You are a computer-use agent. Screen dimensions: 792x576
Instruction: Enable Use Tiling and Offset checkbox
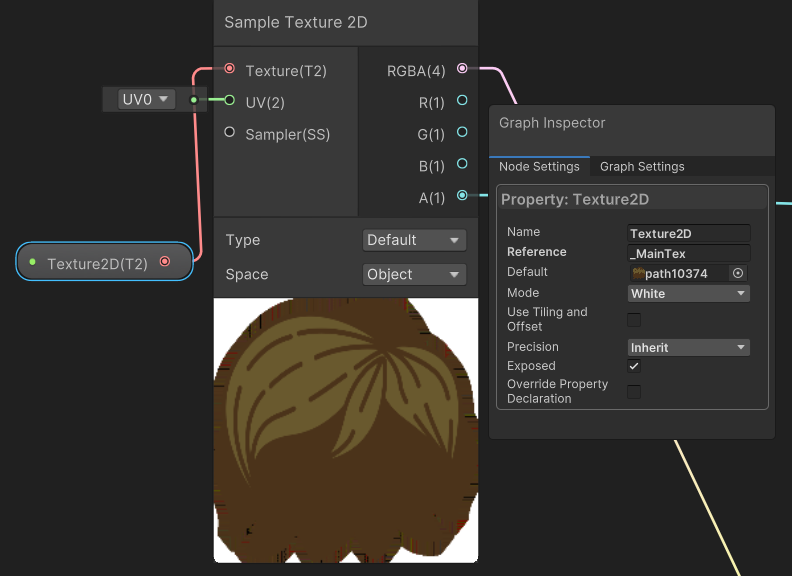click(x=634, y=320)
